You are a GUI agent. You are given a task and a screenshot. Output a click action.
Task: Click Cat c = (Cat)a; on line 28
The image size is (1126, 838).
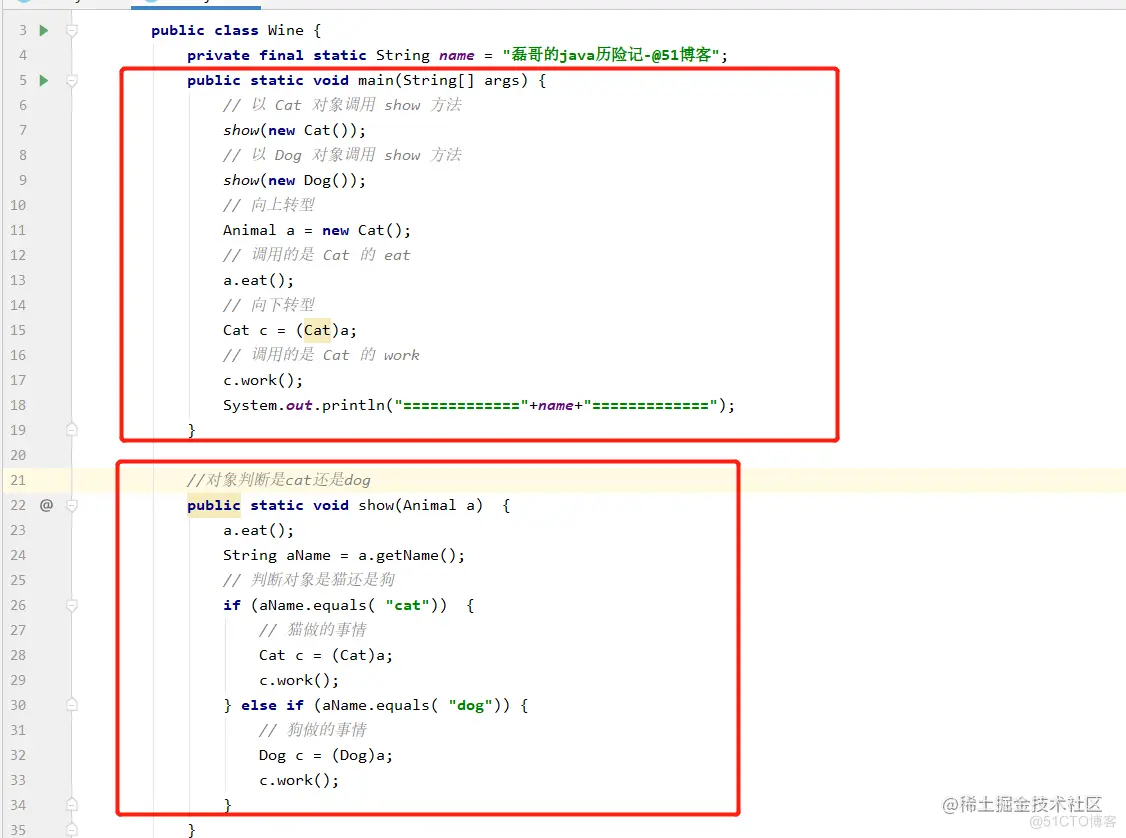point(326,655)
